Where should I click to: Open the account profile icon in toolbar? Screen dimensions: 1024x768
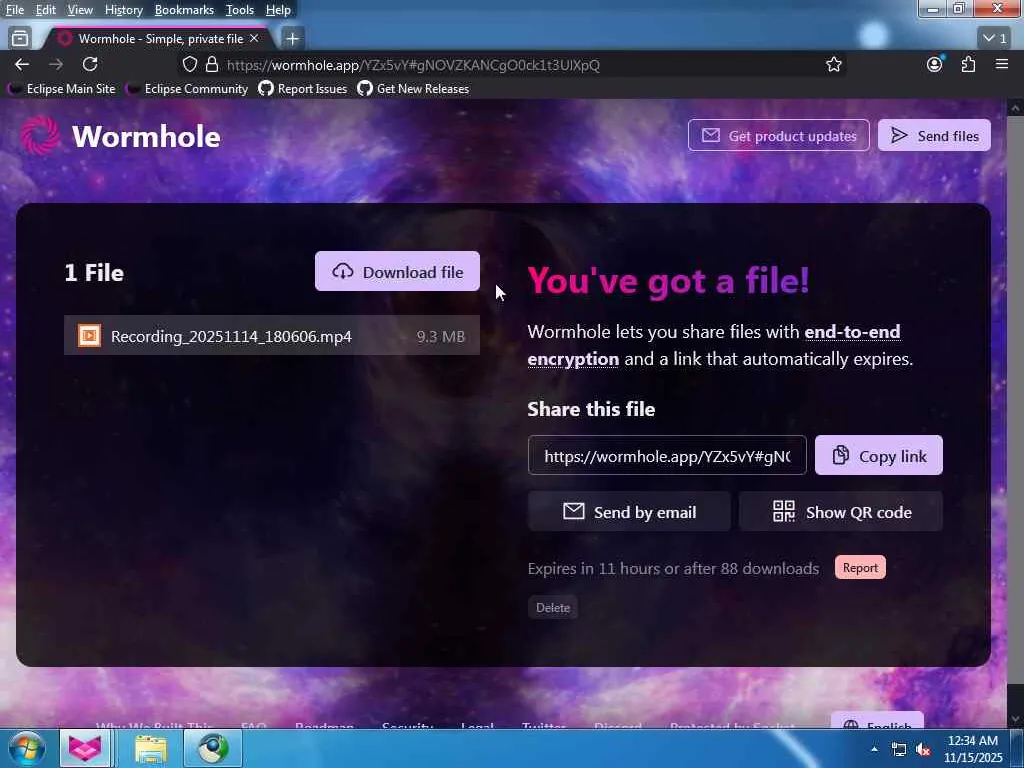[x=935, y=64]
